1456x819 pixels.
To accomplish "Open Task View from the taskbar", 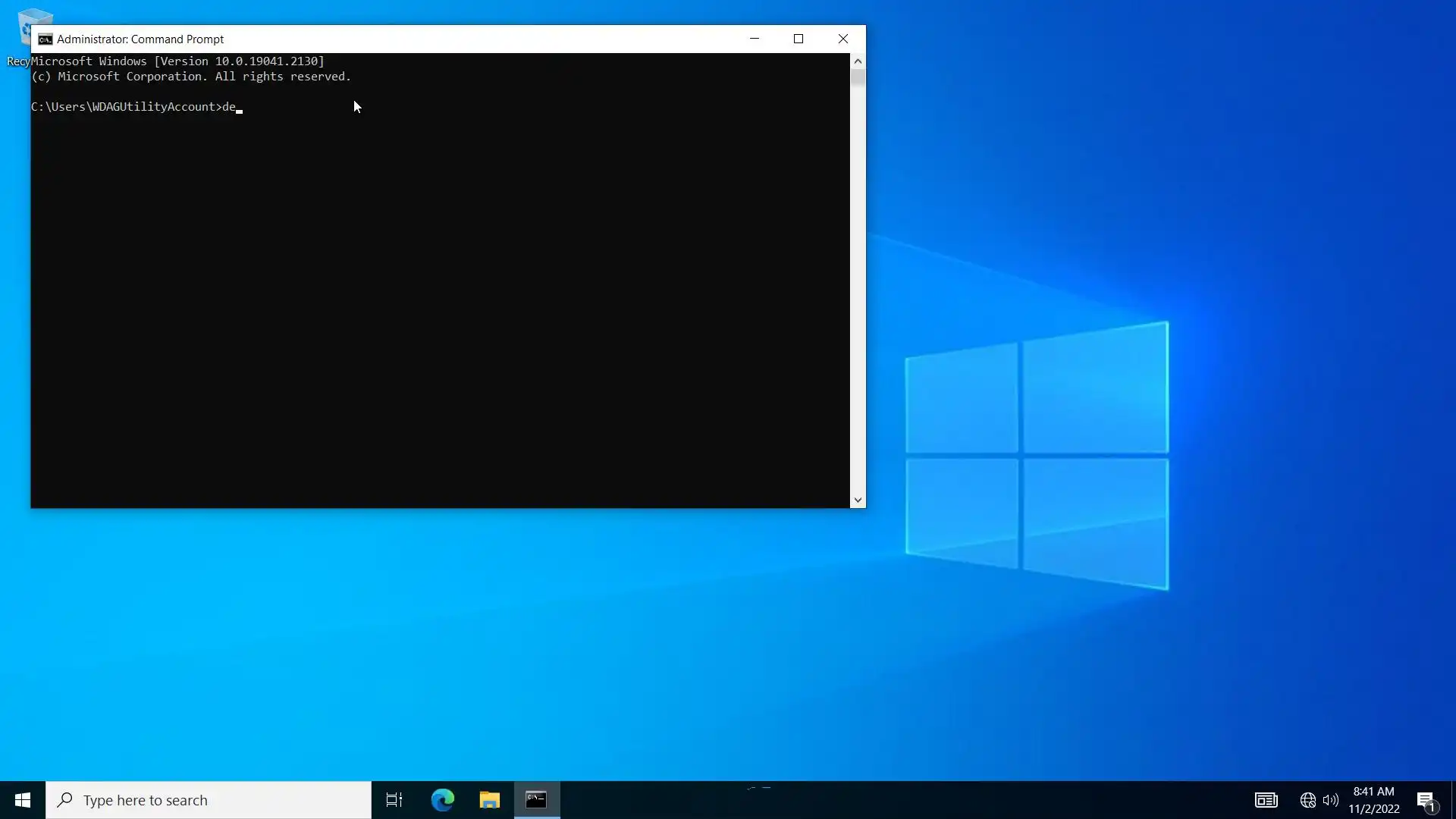I will [x=394, y=800].
